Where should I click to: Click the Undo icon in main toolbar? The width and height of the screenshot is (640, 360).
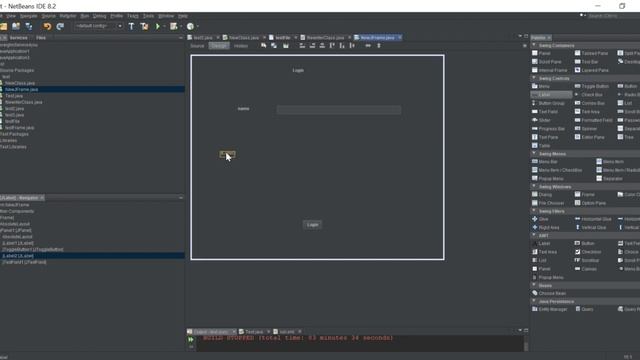point(47,27)
